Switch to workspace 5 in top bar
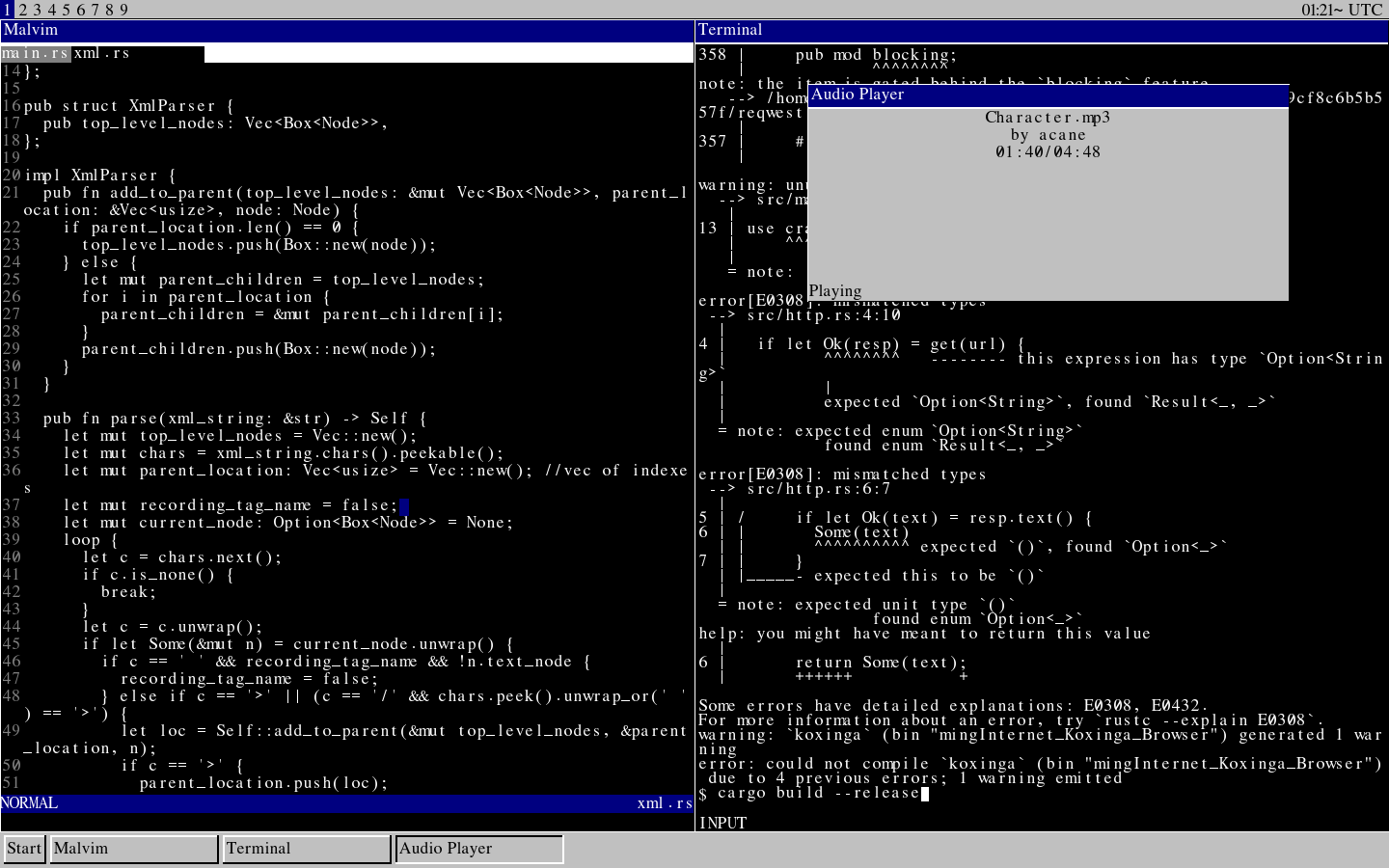This screenshot has width=1389, height=868. (66, 10)
